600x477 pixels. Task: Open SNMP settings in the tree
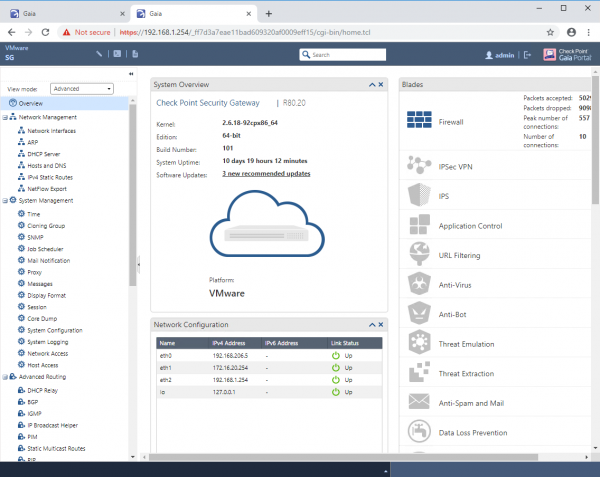pos(36,237)
